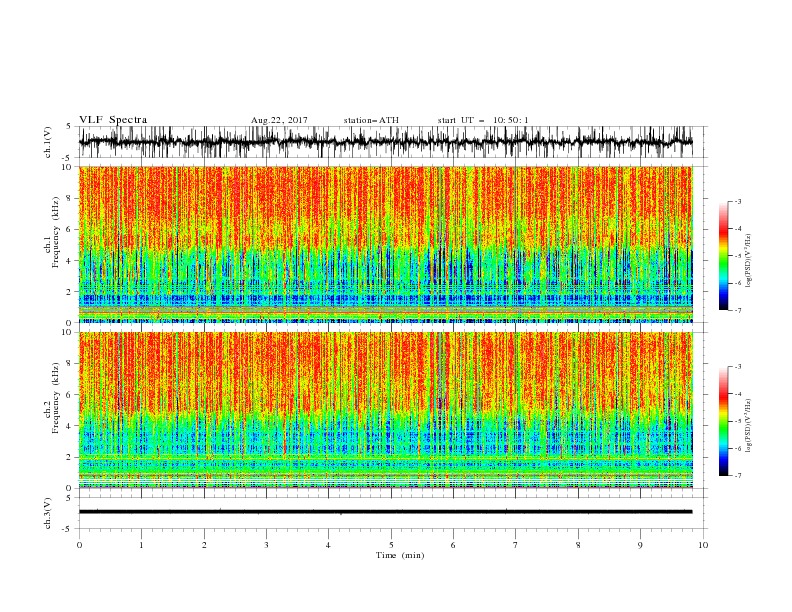Click time axis tick label "5"

pyautogui.click(x=391, y=545)
